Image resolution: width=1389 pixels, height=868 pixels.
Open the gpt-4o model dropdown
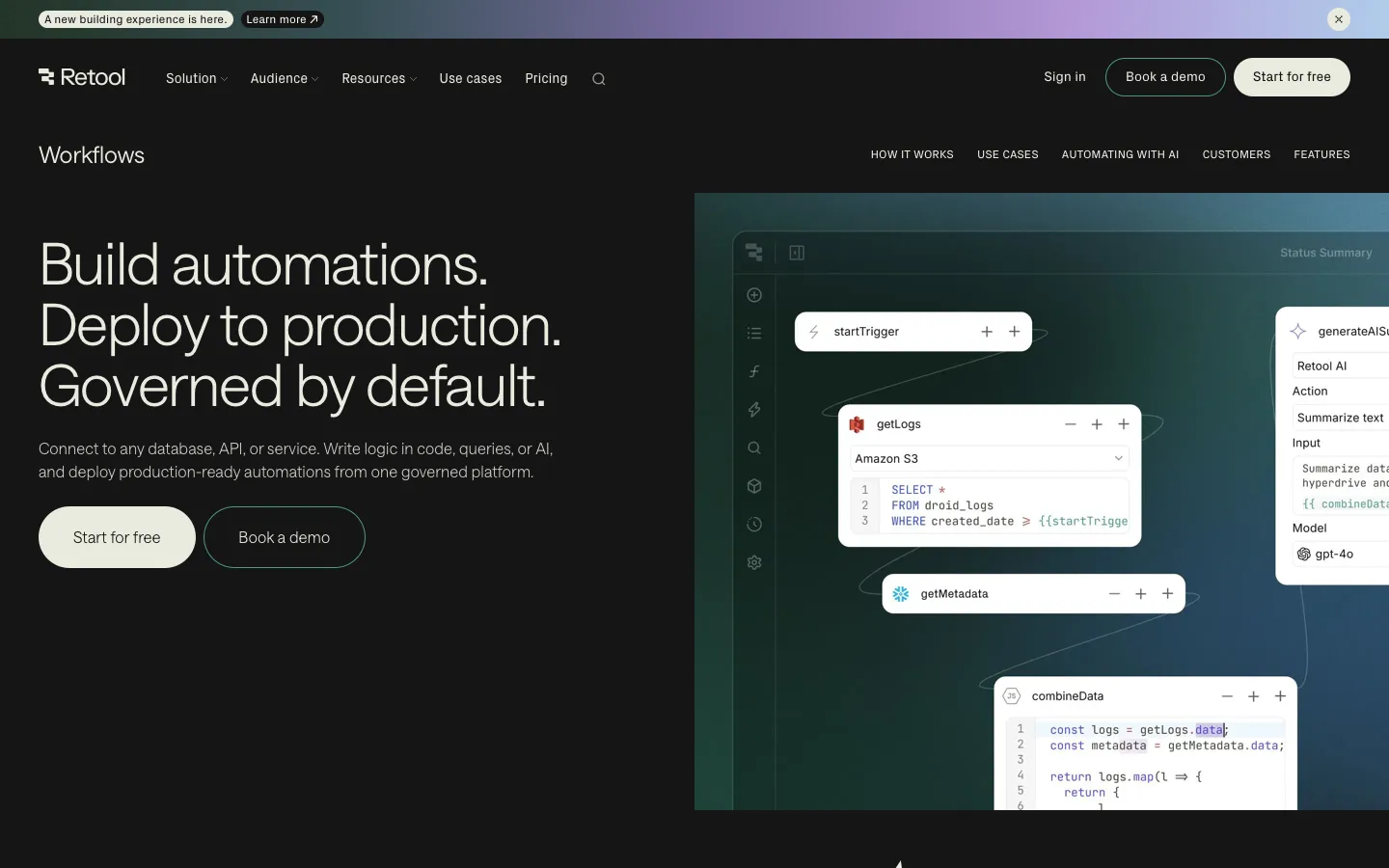pyautogui.click(x=1341, y=555)
